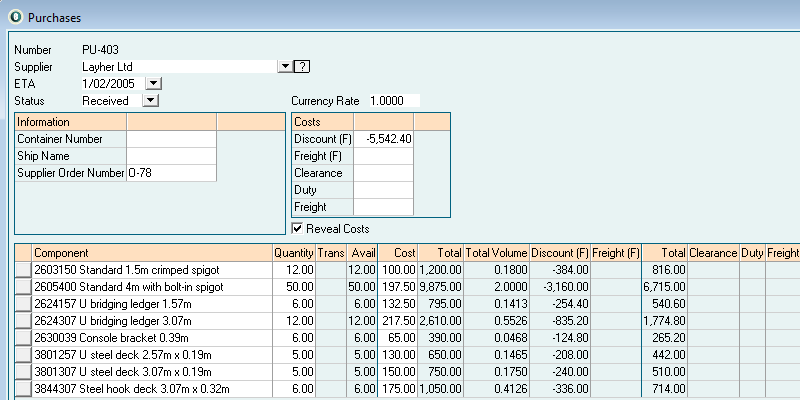The image size is (800, 400).
Task: Click the Discount (F) cost value
Action: [x=384, y=139]
